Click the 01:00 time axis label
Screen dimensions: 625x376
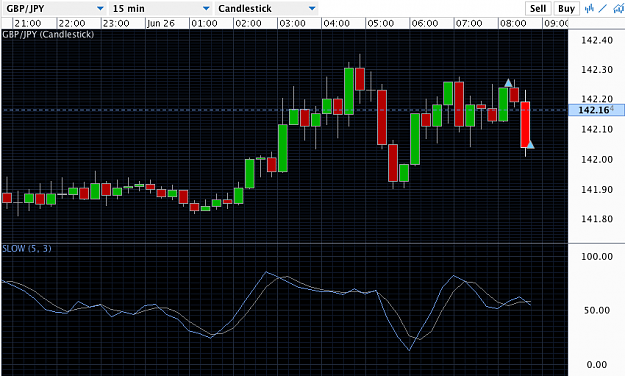point(204,24)
